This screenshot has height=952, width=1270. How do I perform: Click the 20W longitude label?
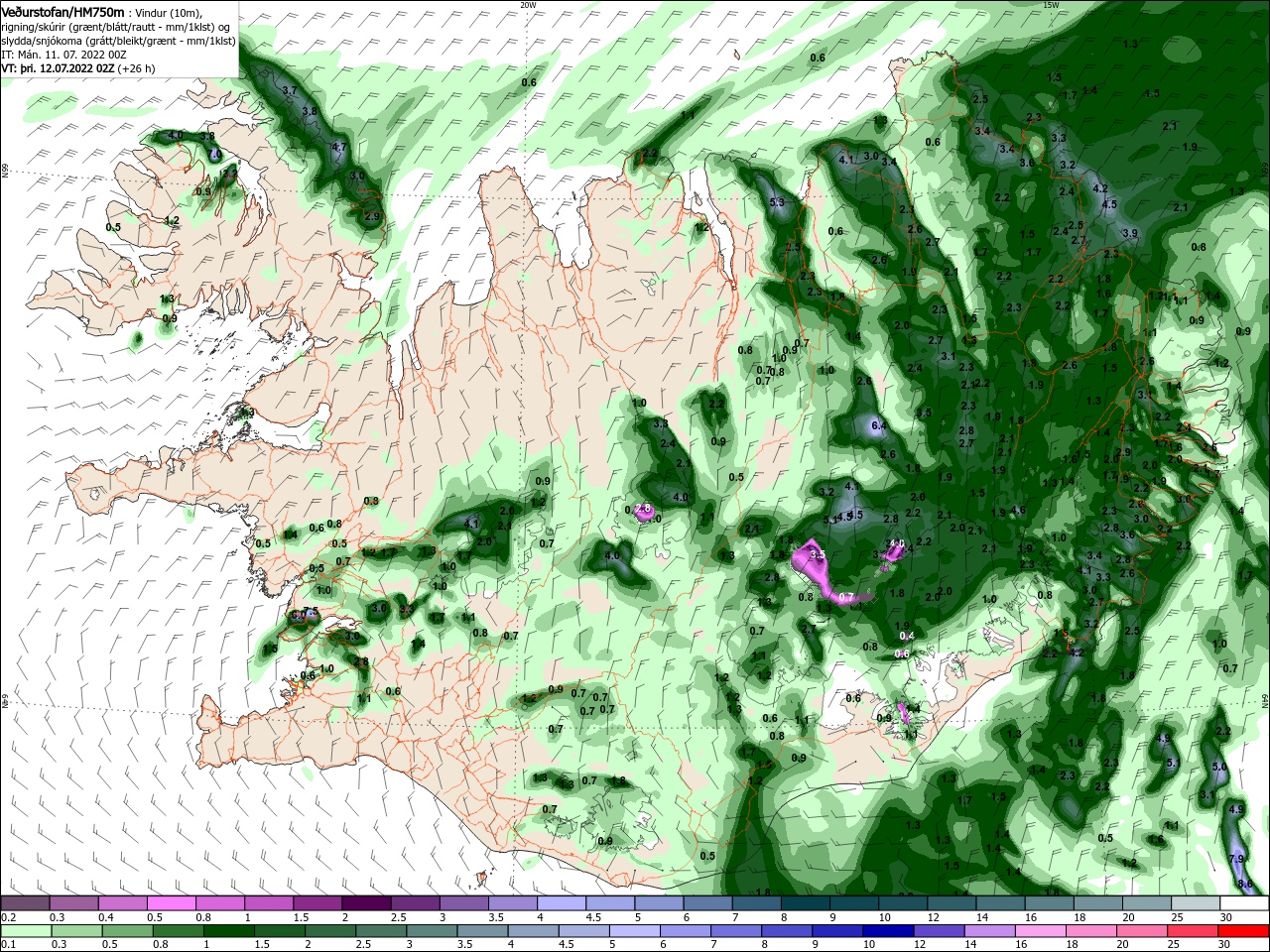click(x=528, y=5)
